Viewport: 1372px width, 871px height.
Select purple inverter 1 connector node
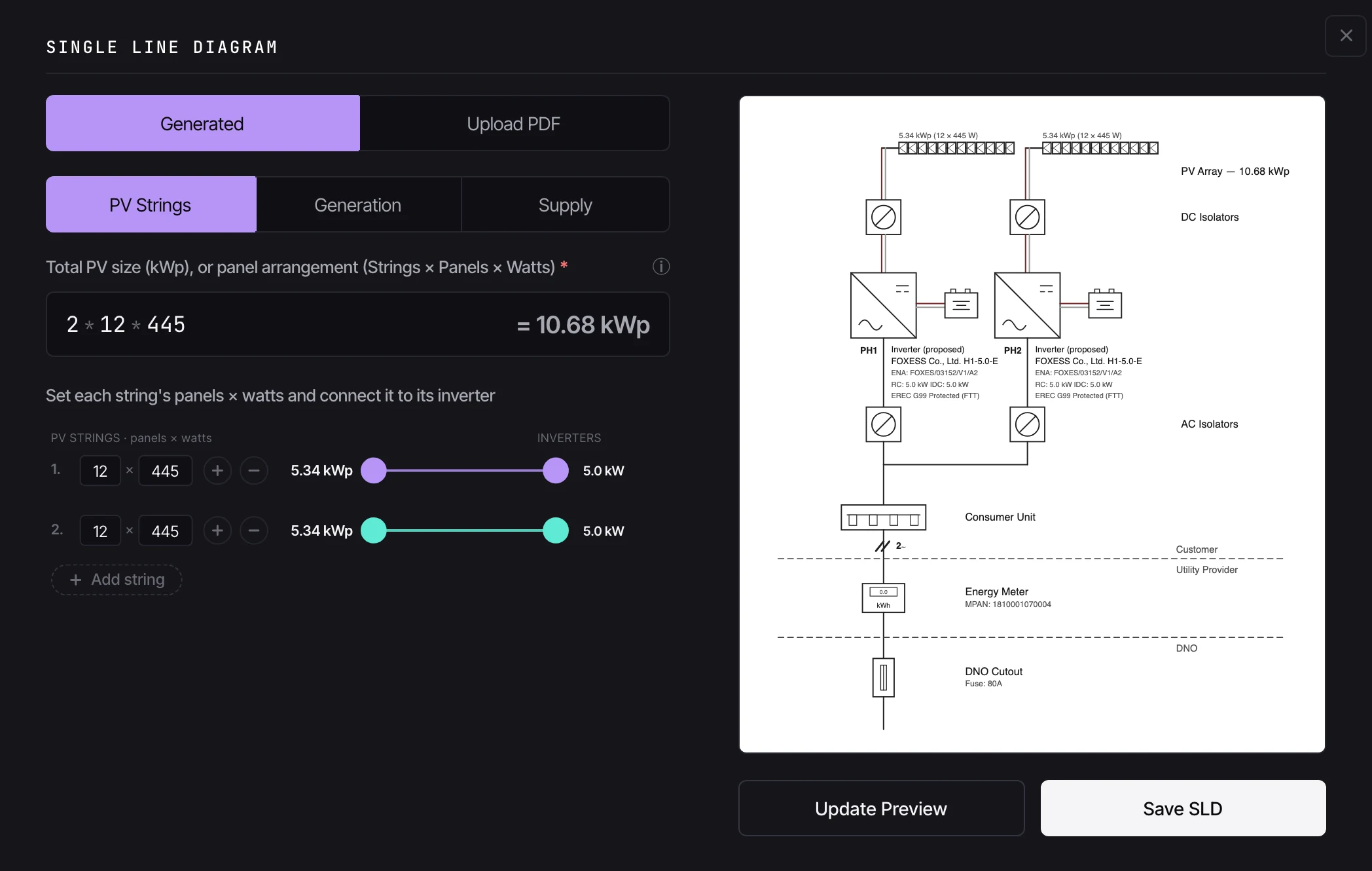tap(556, 470)
